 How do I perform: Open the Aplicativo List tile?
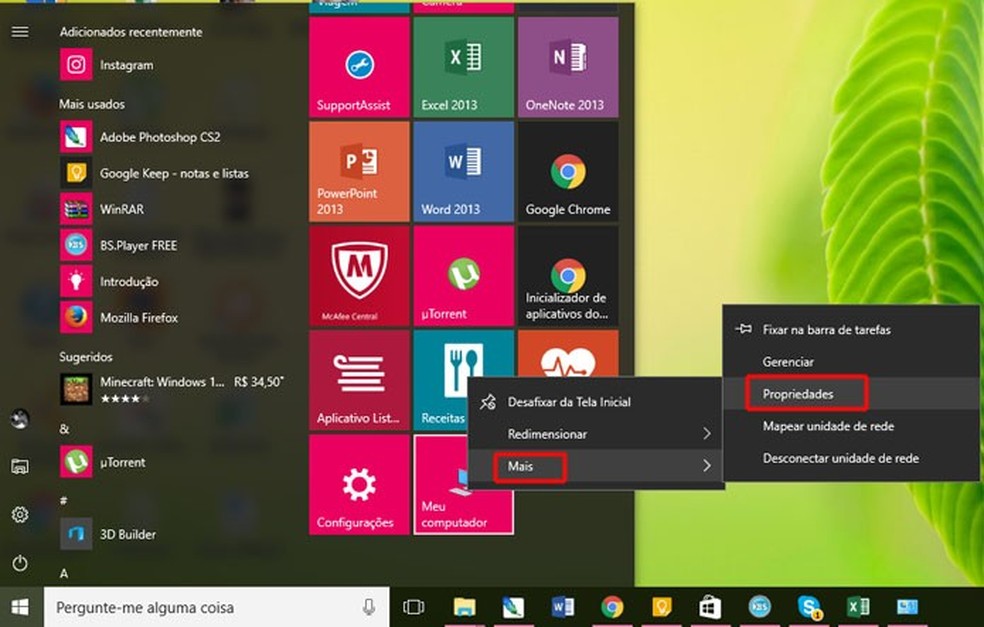359,380
